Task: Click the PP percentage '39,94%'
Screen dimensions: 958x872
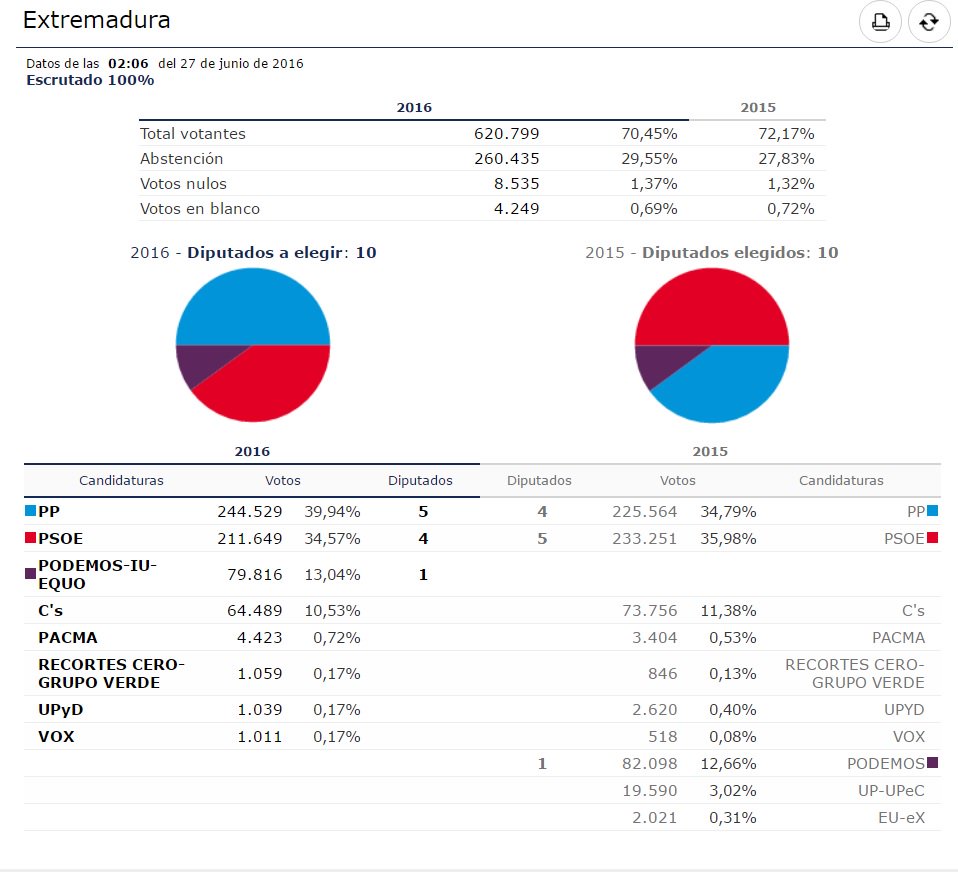Action: coord(332,511)
